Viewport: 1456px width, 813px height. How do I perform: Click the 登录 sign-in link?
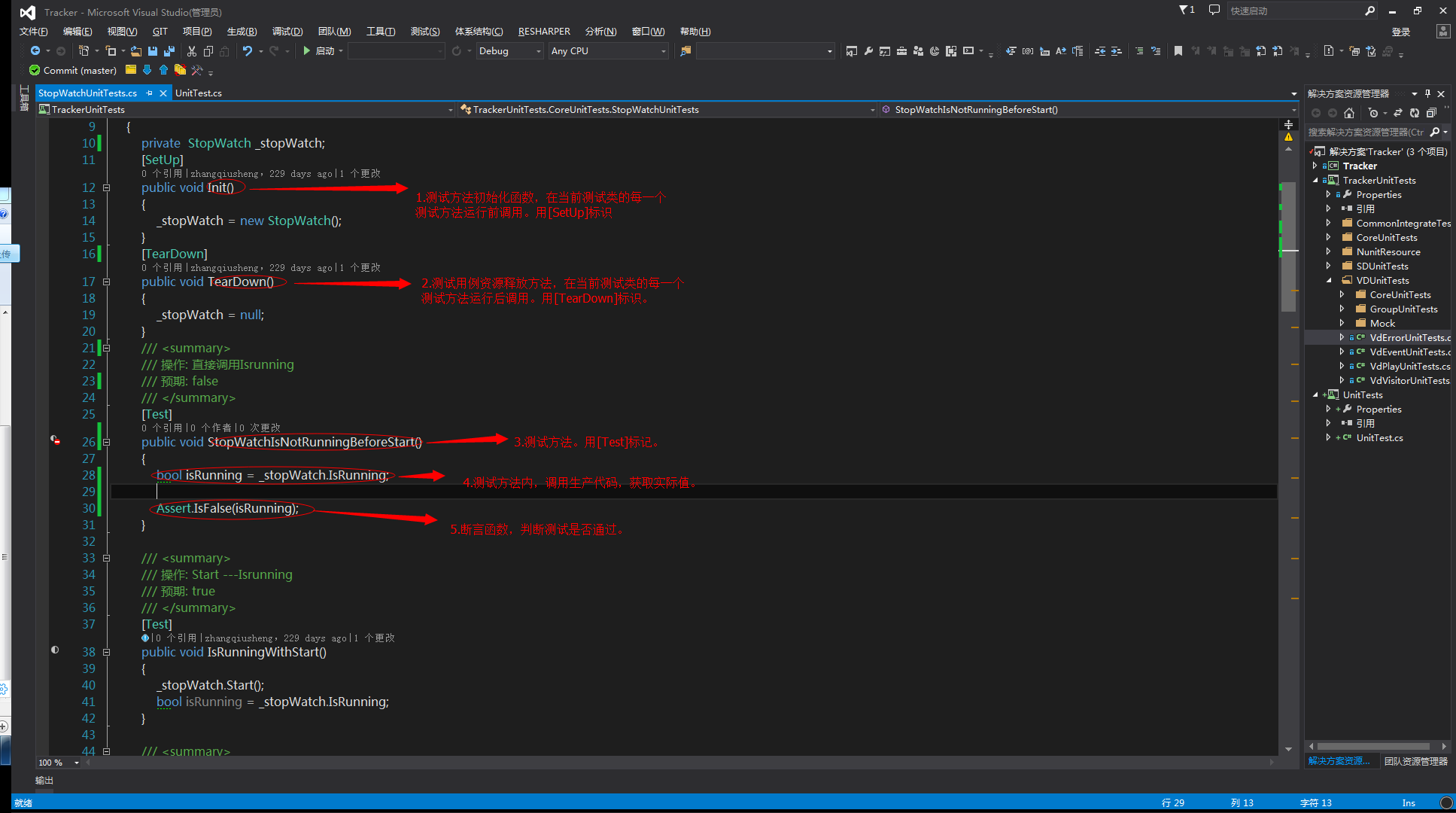click(1400, 32)
